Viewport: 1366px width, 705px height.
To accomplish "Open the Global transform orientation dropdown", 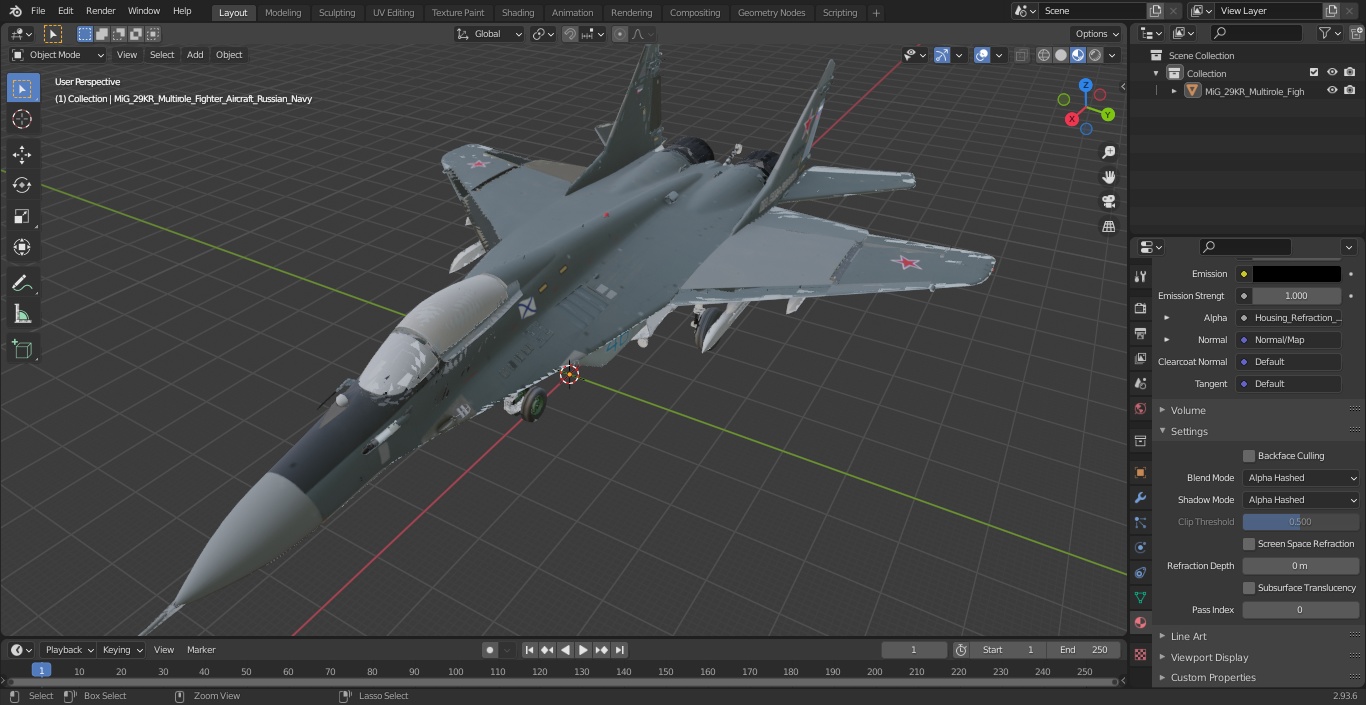I will (x=489, y=34).
